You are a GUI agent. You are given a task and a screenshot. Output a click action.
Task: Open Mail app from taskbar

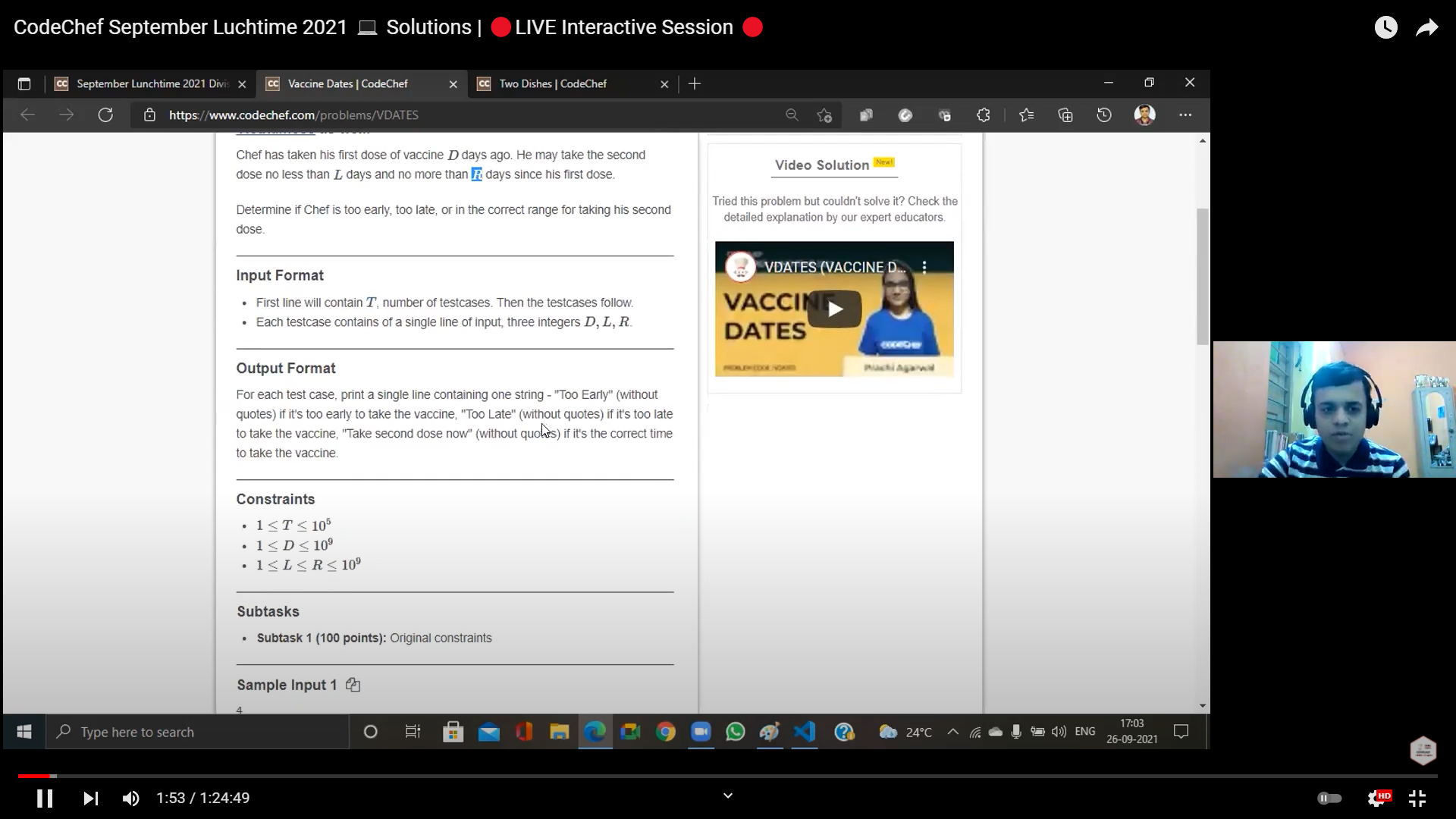pos(489,732)
